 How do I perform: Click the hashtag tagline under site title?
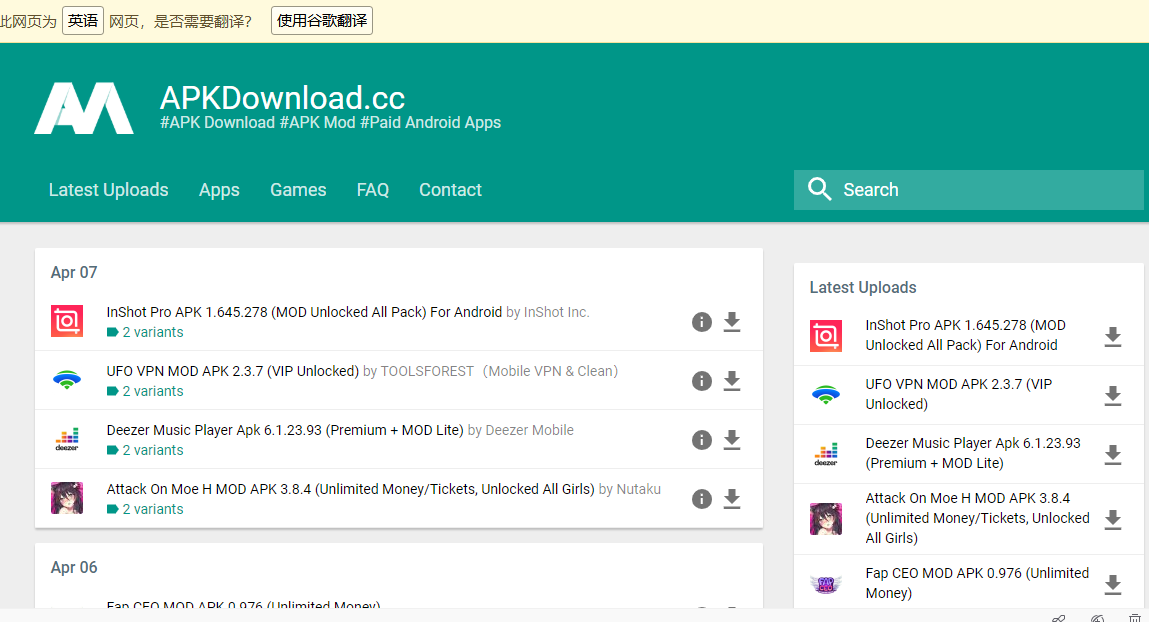330,122
